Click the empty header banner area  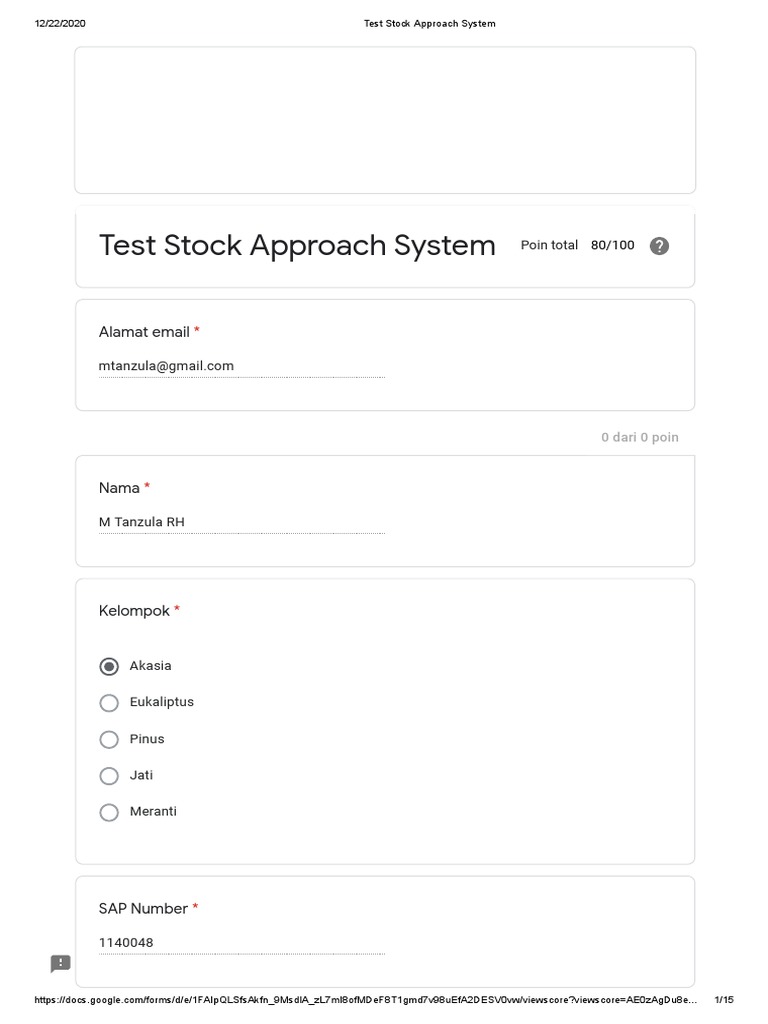point(385,120)
